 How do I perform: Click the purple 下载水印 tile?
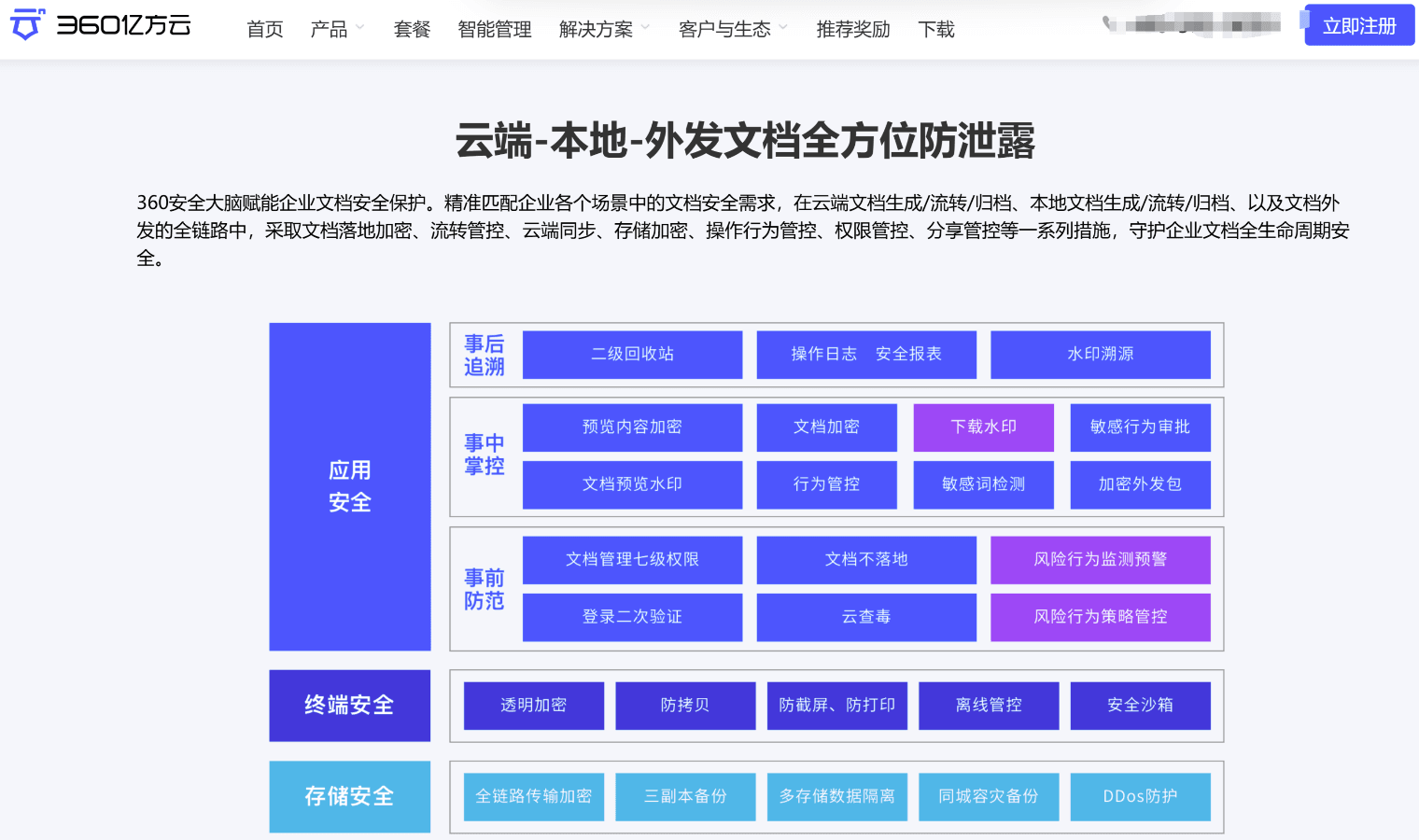tap(984, 427)
